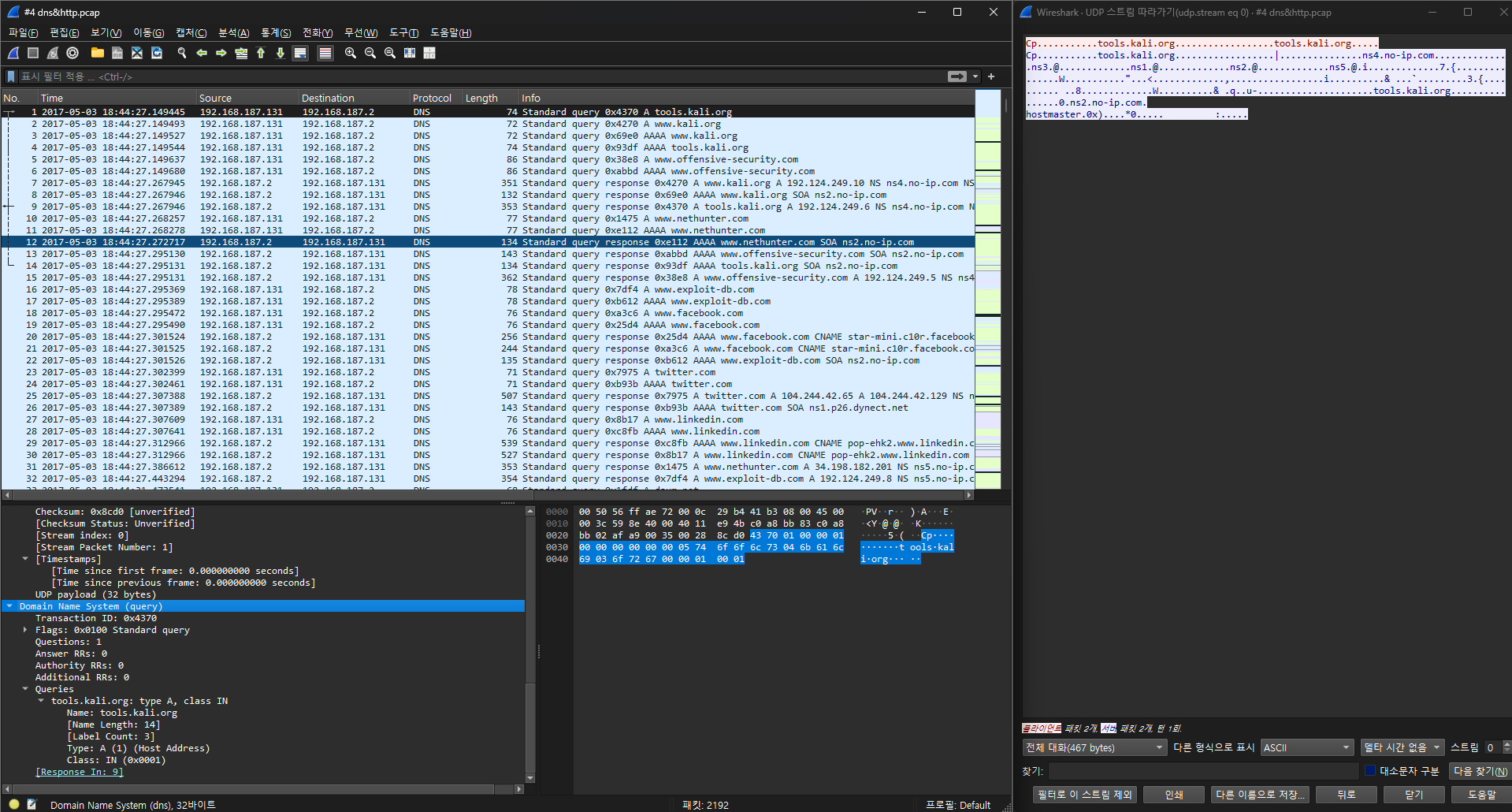Click the Find packet magnifier icon
Image resolution: width=1512 pixels, height=812 pixels.
pos(182,53)
